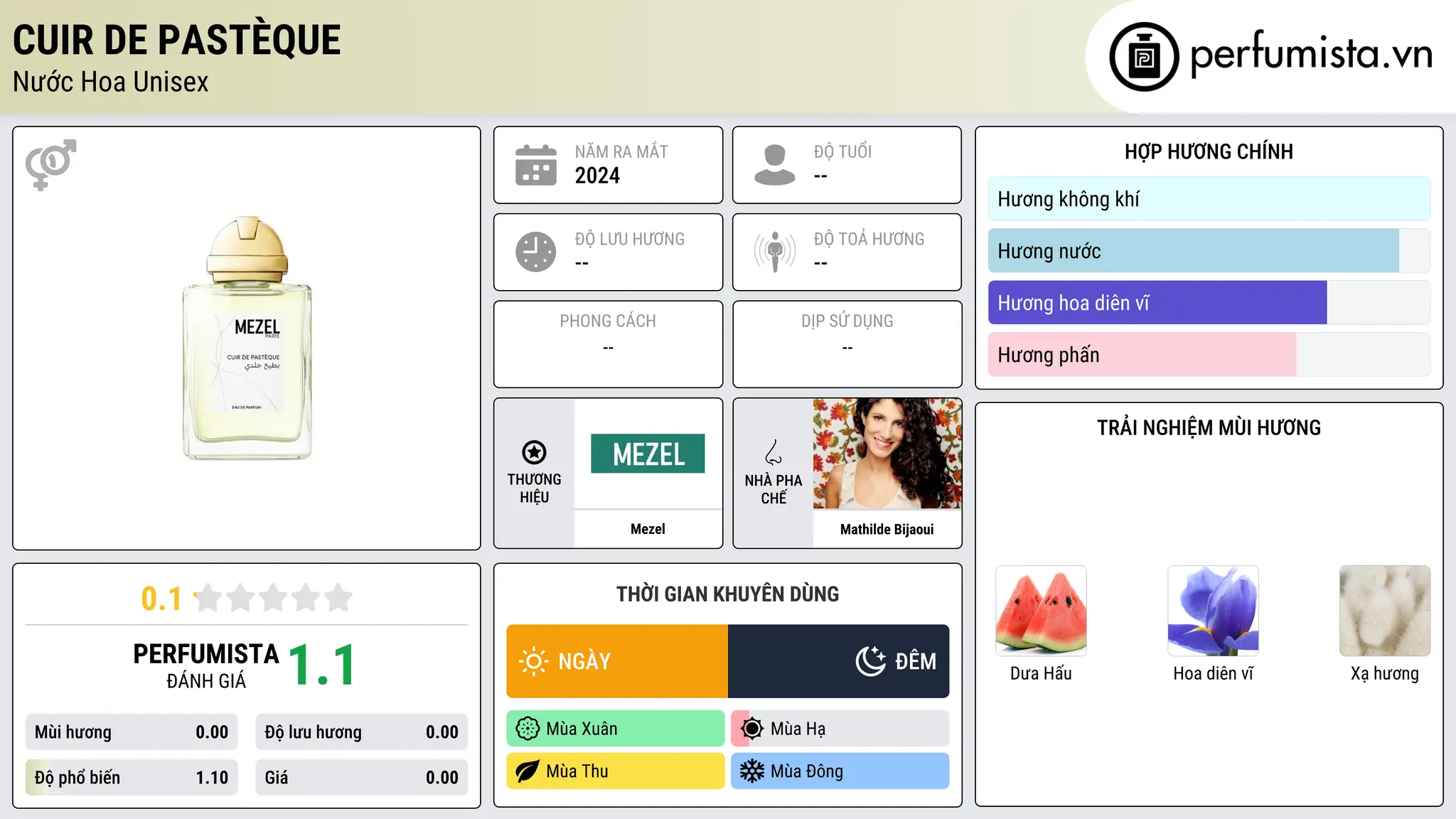Click the Xạ hương musk note image
The image size is (1456, 819).
pyautogui.click(x=1385, y=611)
